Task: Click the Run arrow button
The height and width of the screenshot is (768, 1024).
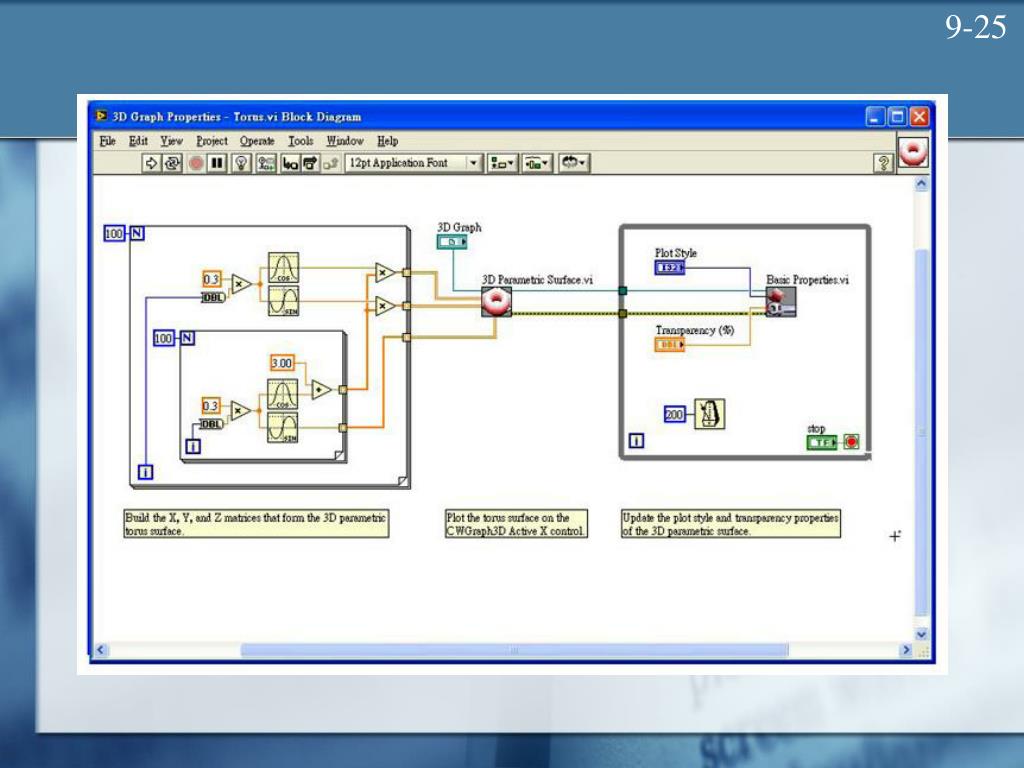Action: coord(152,163)
